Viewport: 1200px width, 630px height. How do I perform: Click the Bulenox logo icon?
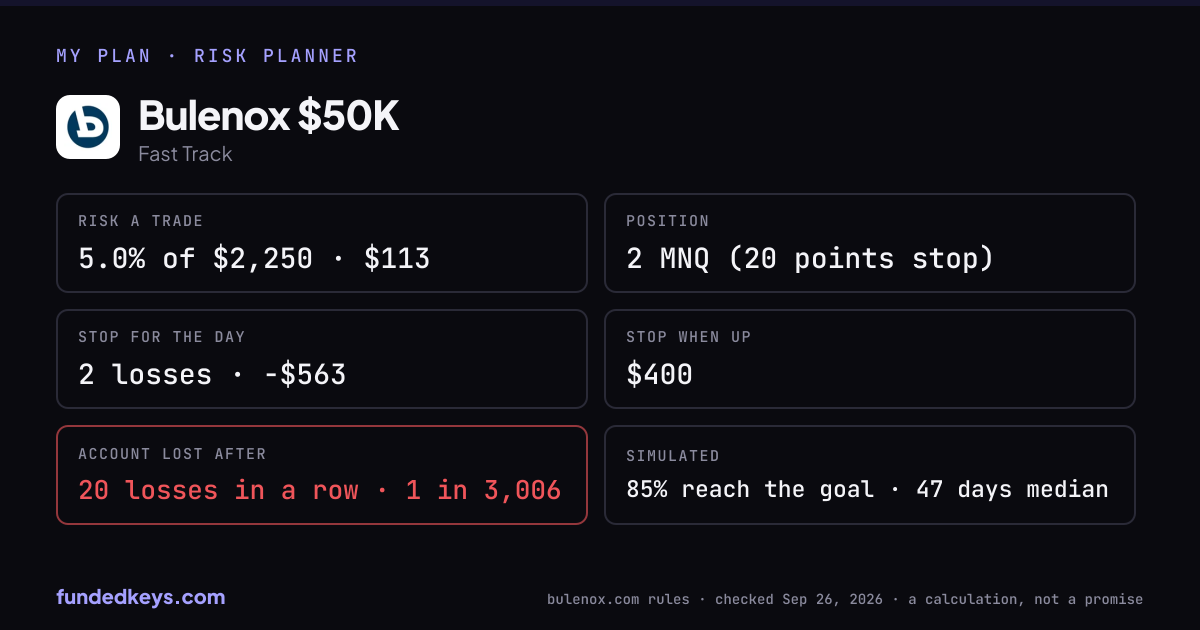[88, 127]
